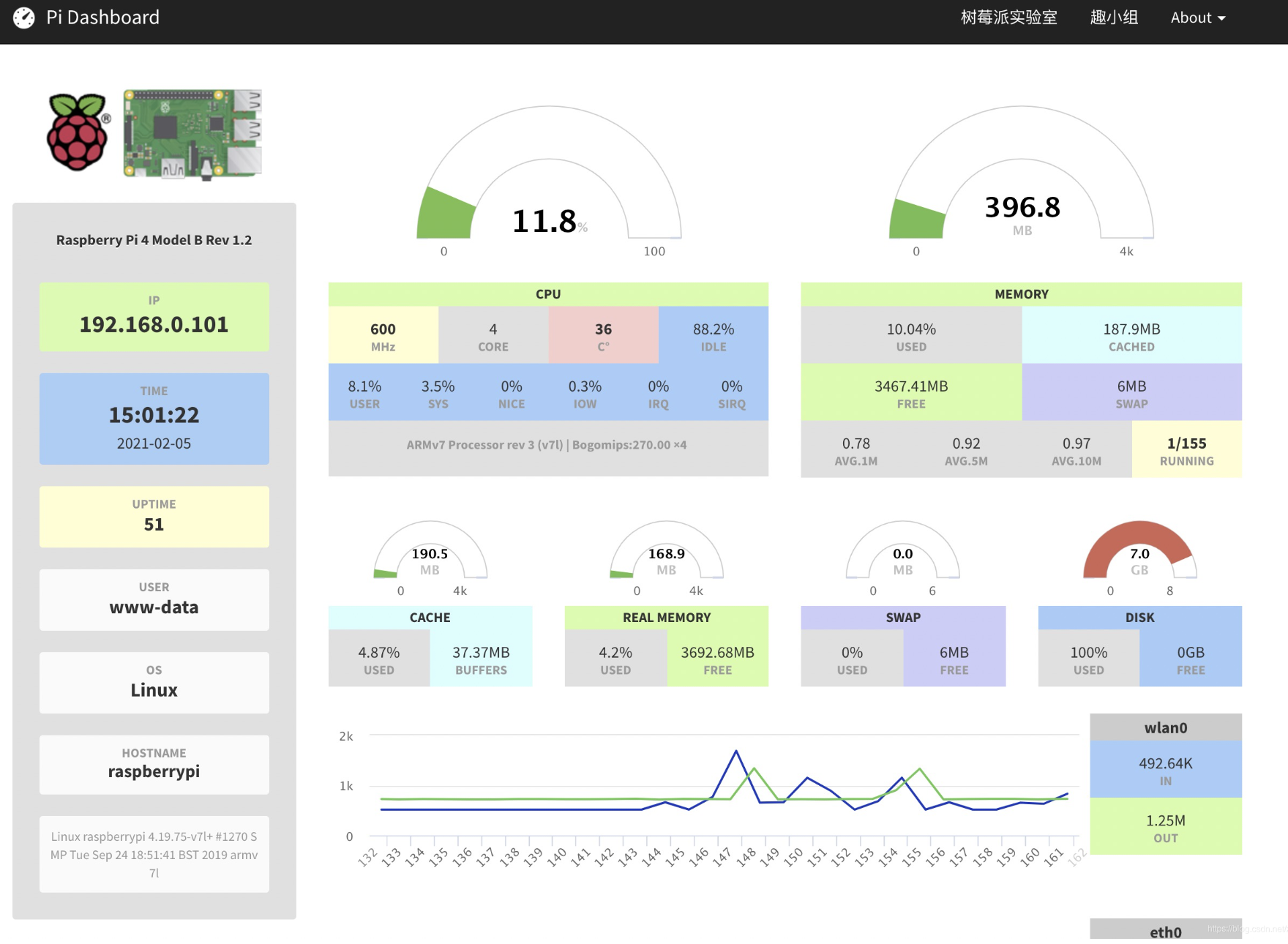
Task: Click the wlan0 1.25M OUT tile
Action: pos(1165,827)
